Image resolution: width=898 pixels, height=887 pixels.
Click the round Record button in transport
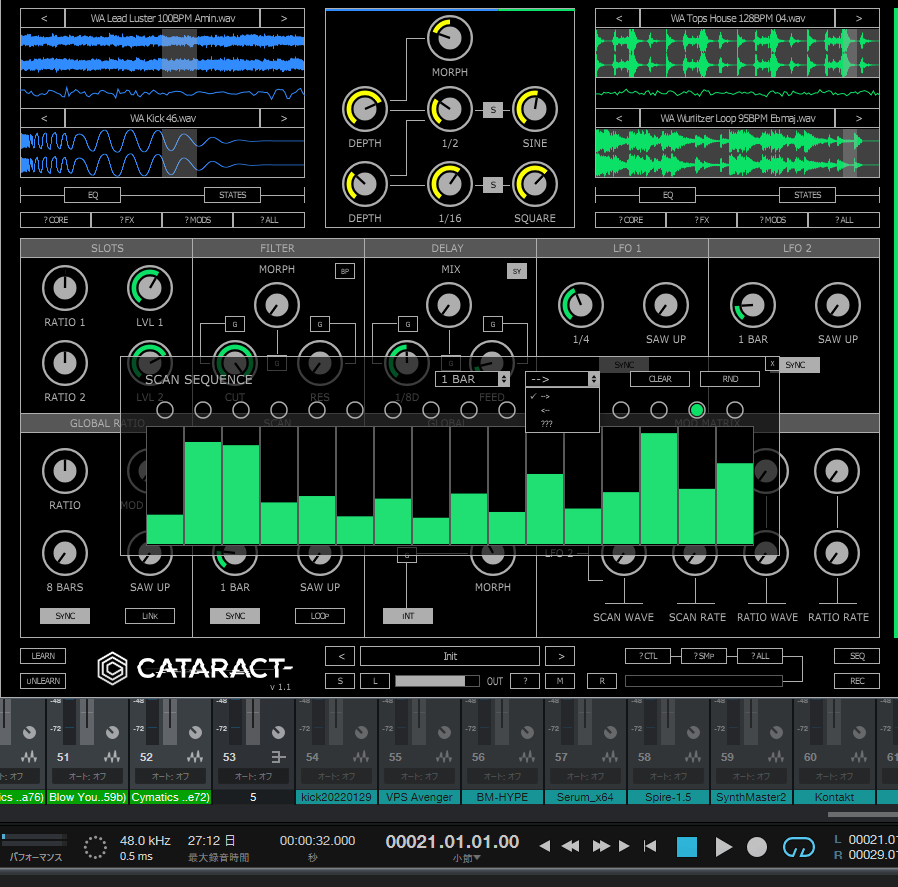point(757,846)
